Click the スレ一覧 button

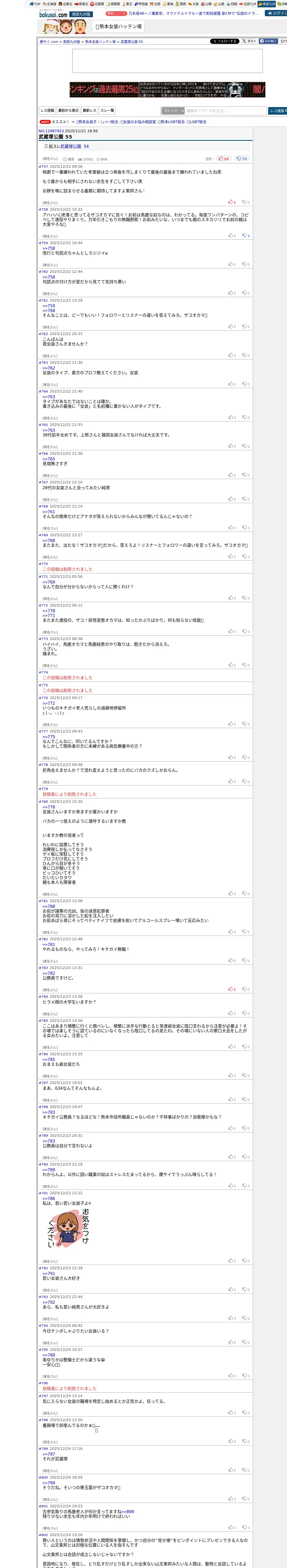pos(107,111)
